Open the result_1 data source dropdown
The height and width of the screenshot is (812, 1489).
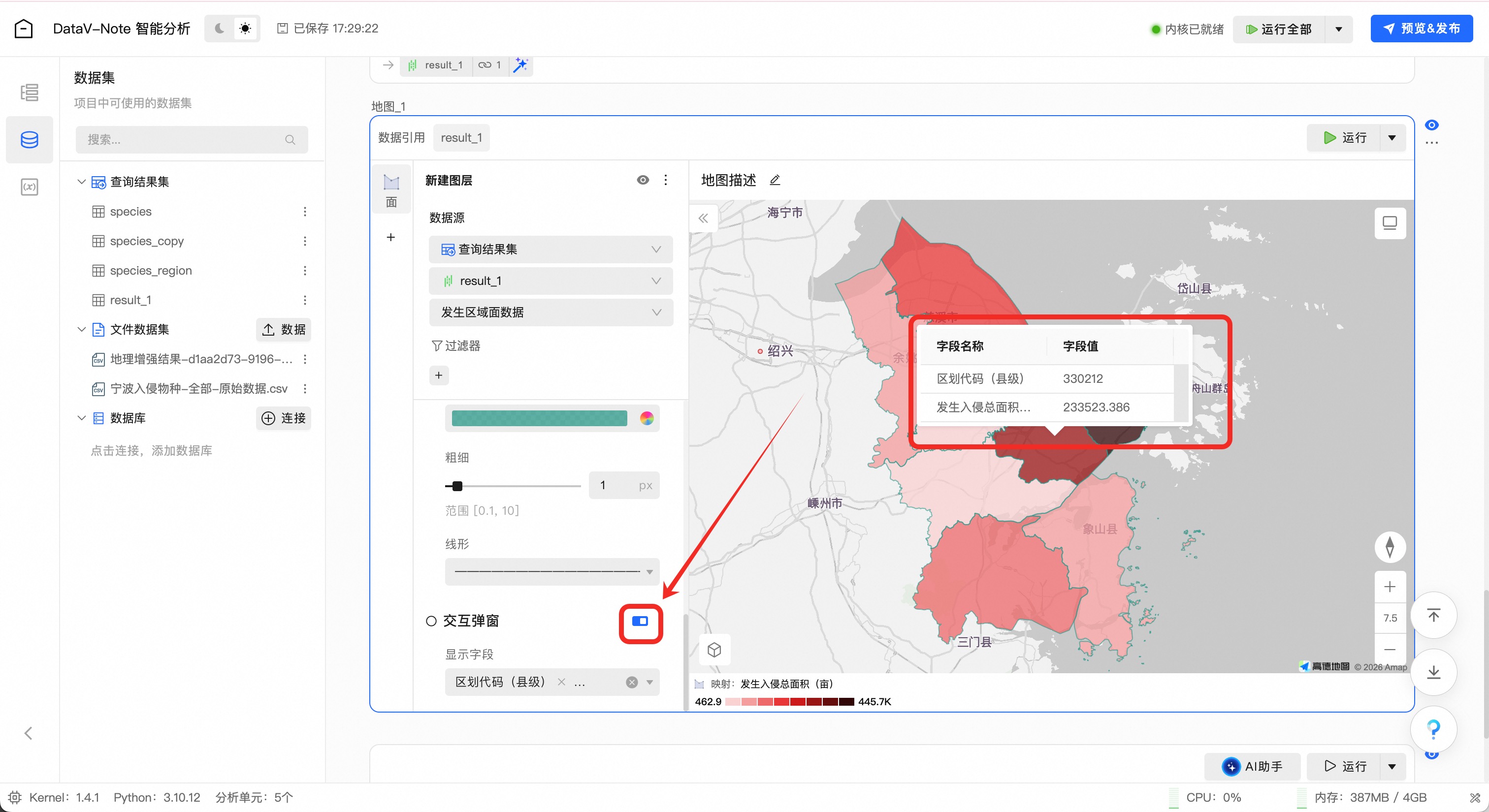(550, 281)
